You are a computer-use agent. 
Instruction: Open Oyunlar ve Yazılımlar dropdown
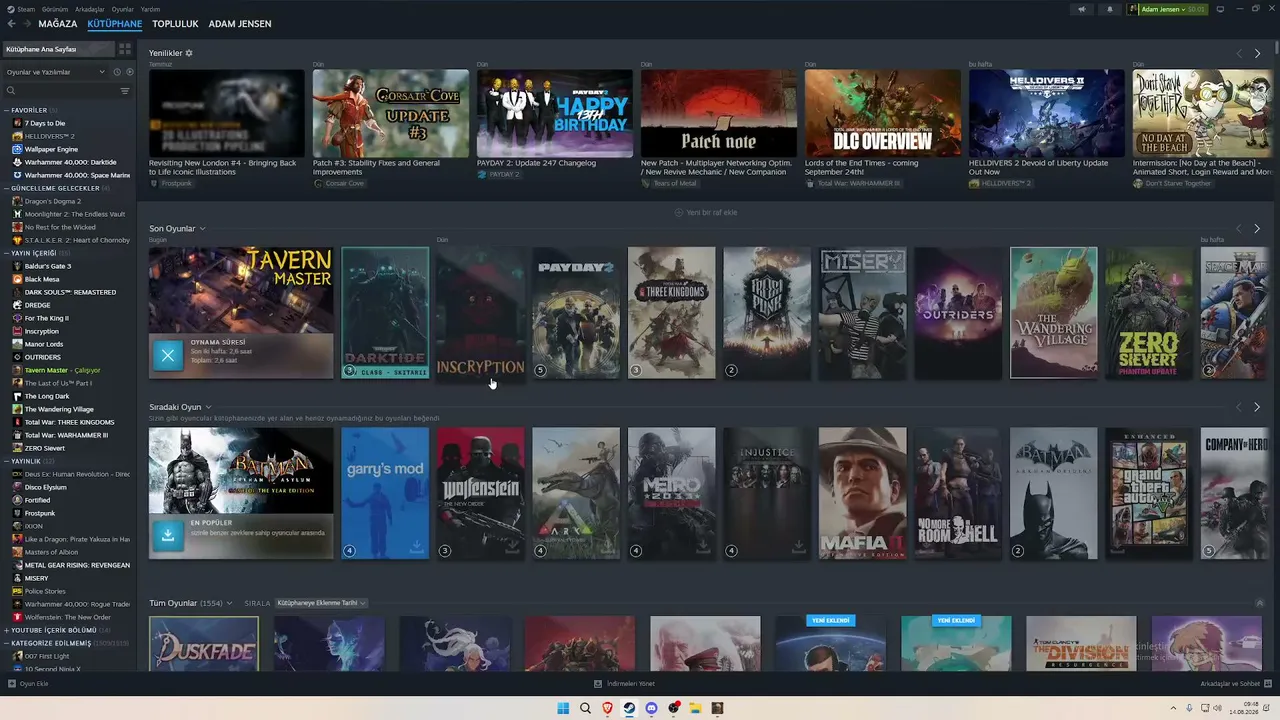pos(55,72)
